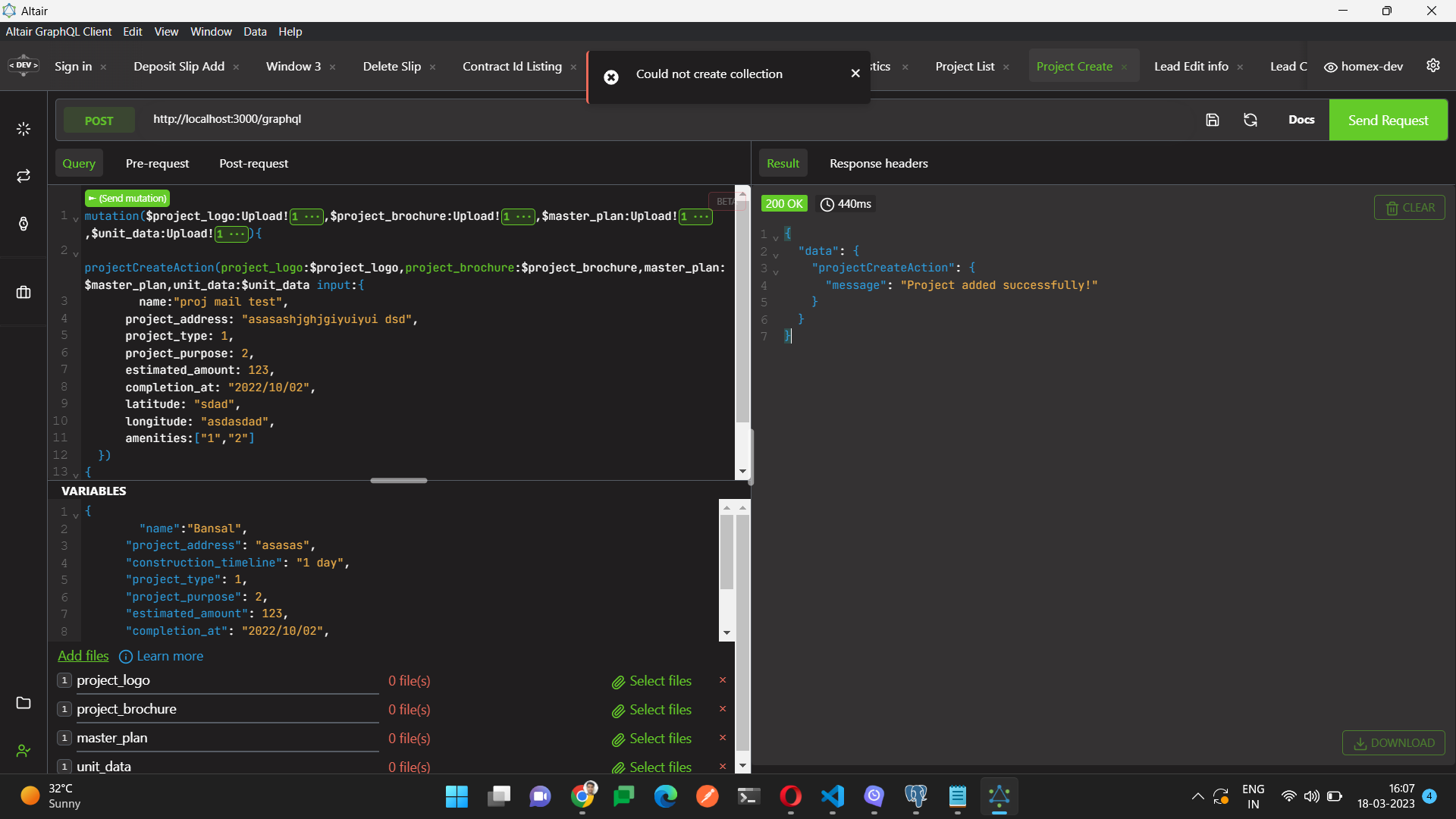Viewport: 1456px width, 819px height.
Task: Reload the GraphQL docs with the refresh icon
Action: (x=1250, y=120)
